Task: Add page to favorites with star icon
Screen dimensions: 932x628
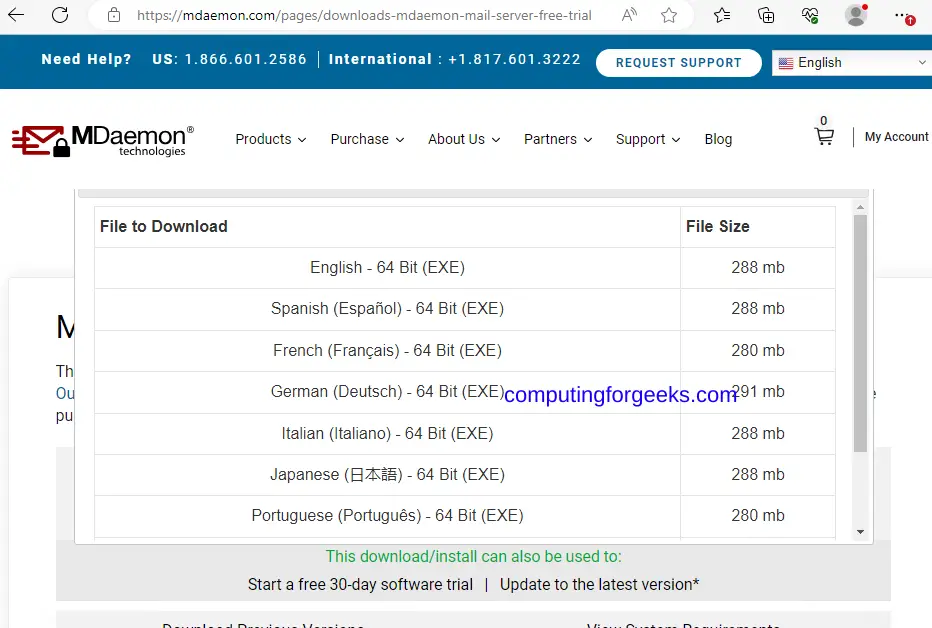Action: [669, 15]
